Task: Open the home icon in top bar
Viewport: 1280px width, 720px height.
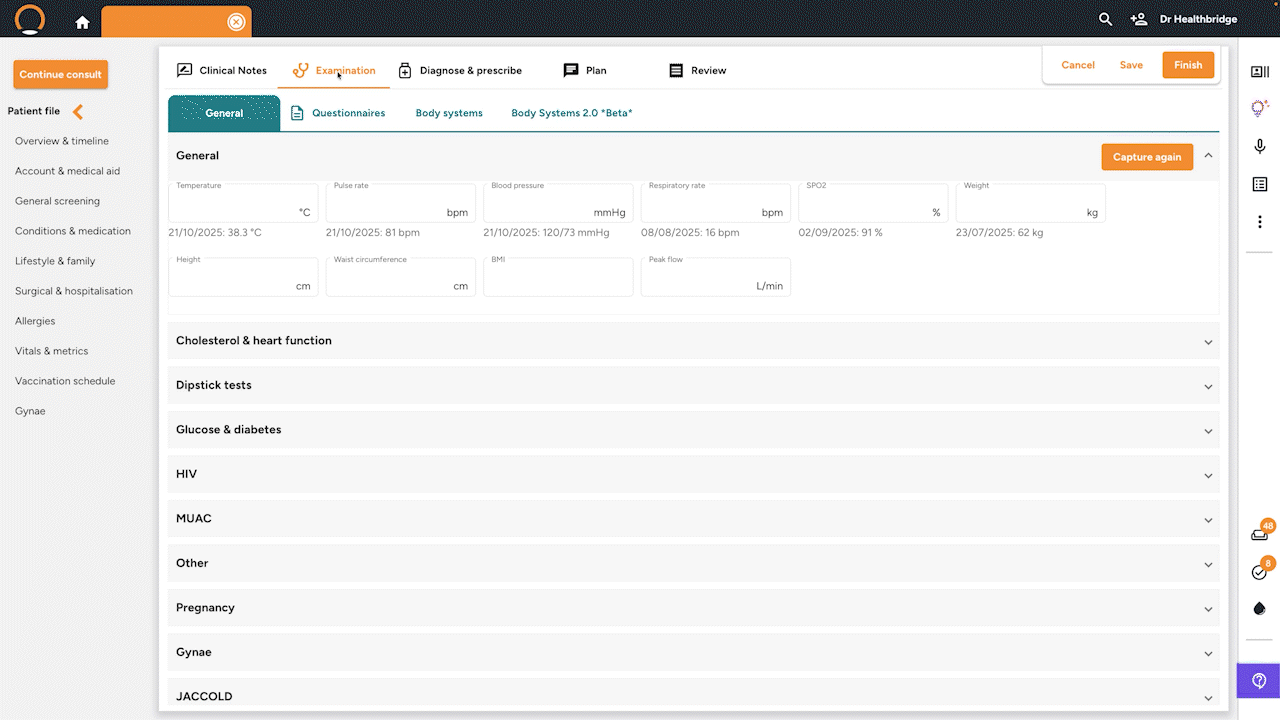Action: point(82,22)
